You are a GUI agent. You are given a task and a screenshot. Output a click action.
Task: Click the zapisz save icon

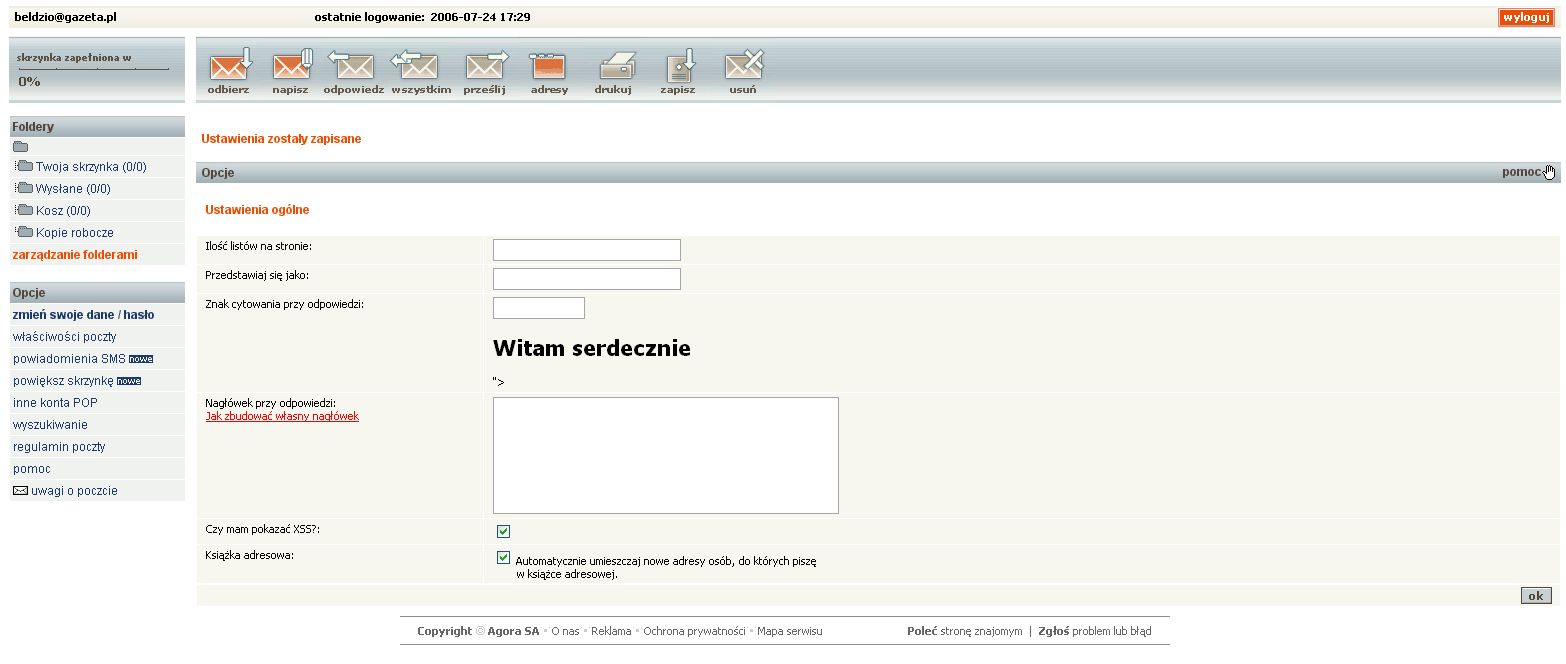(678, 67)
